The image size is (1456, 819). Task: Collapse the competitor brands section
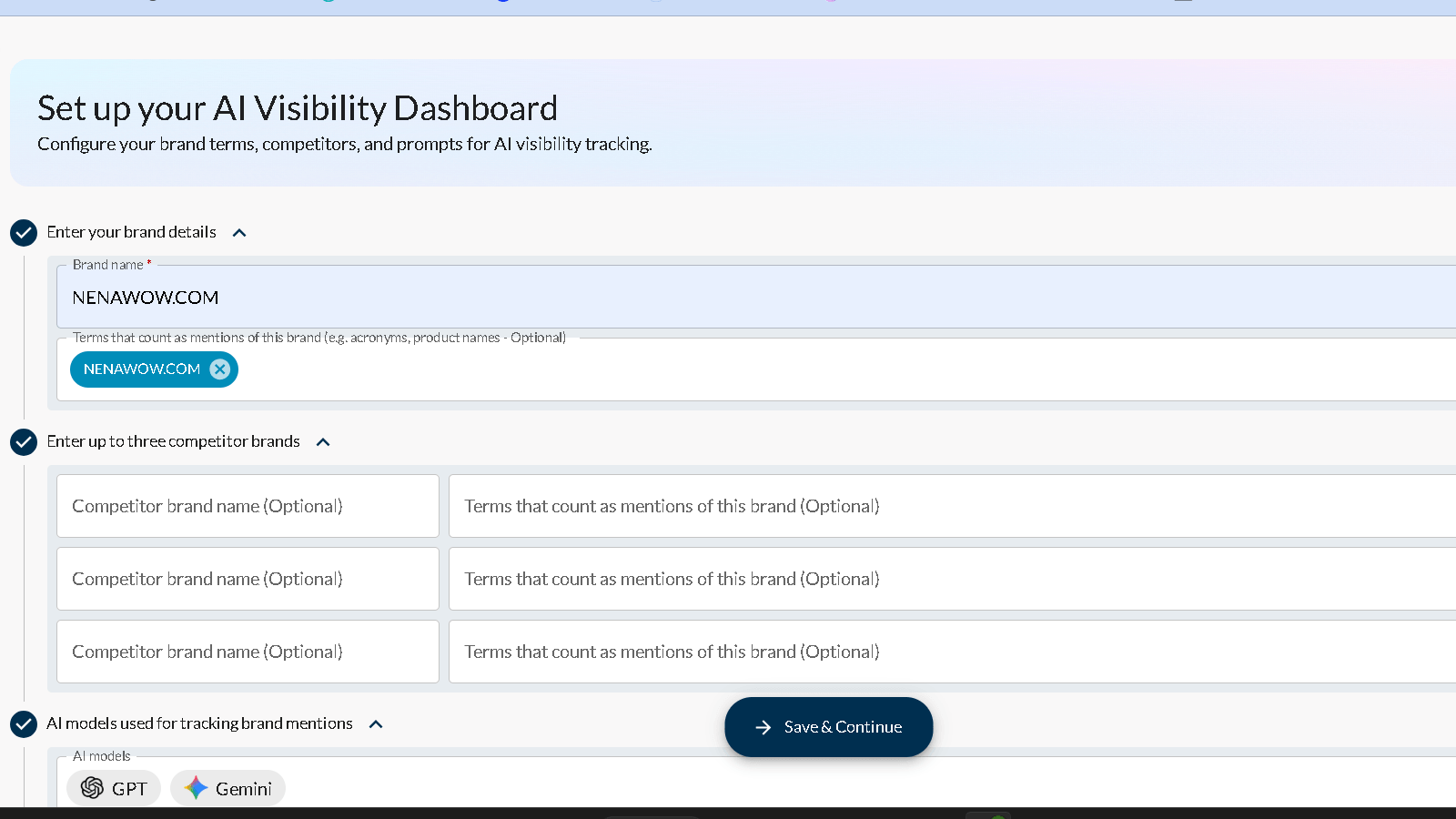coord(323,442)
